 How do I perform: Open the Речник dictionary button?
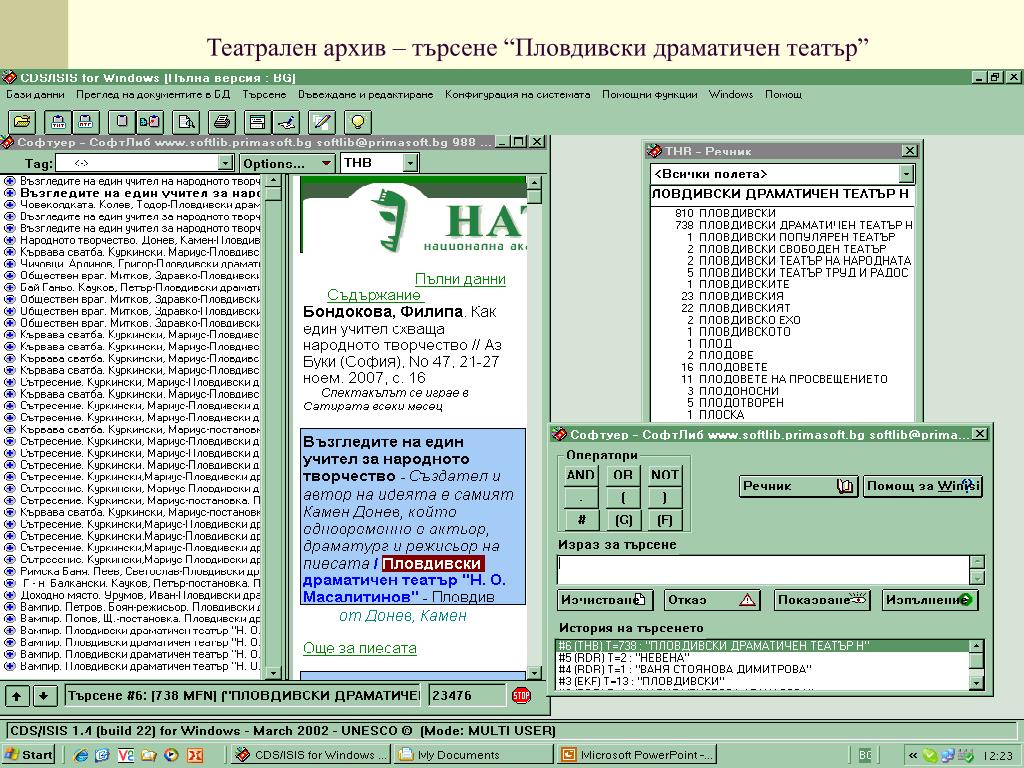(x=798, y=486)
